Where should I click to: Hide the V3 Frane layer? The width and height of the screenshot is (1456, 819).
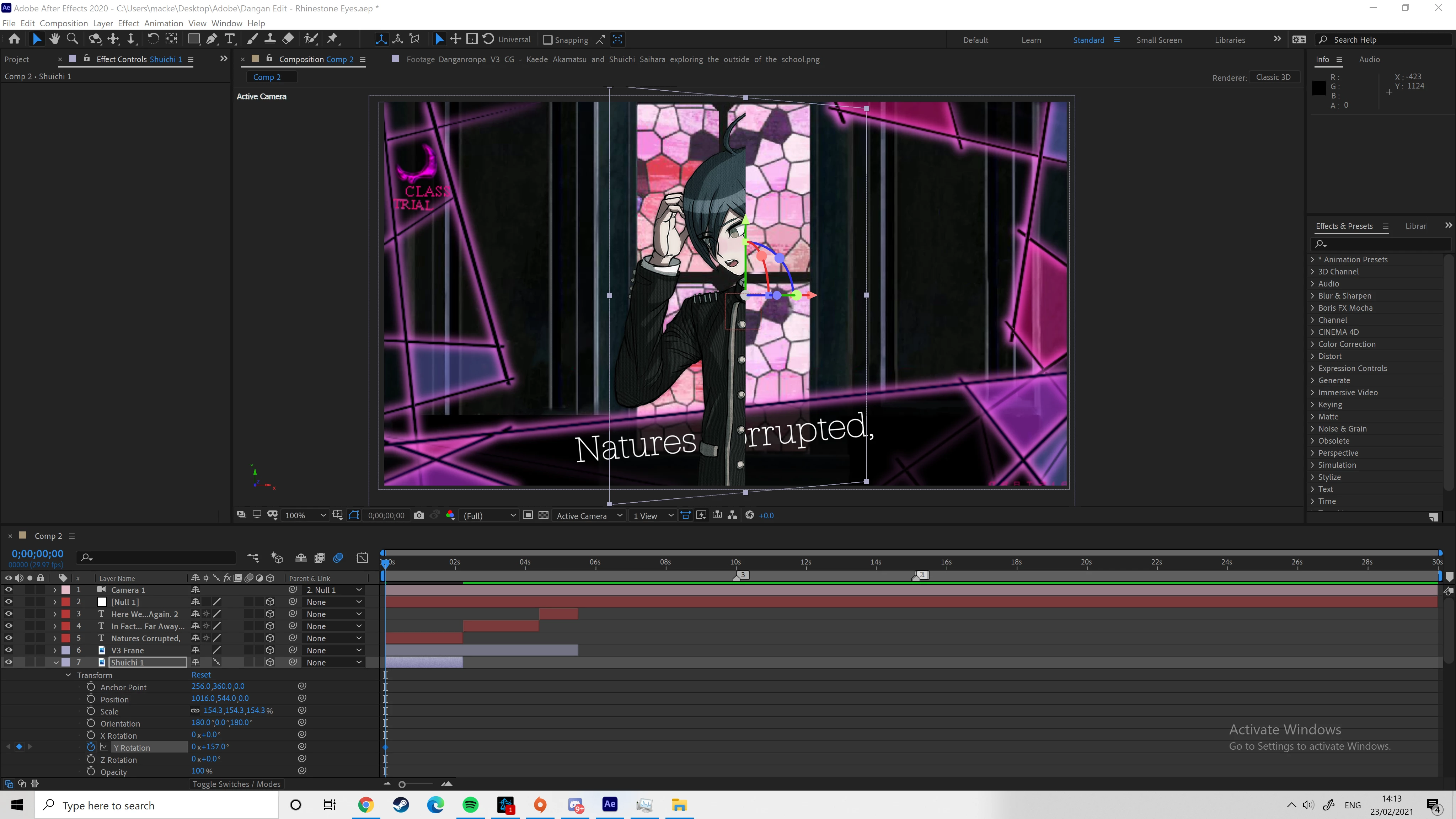(x=9, y=650)
